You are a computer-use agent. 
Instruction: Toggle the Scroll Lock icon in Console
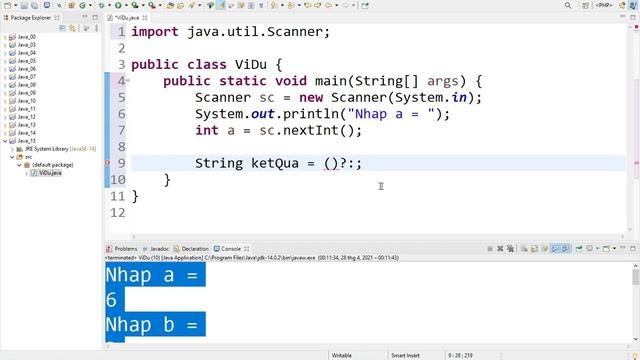(534, 249)
